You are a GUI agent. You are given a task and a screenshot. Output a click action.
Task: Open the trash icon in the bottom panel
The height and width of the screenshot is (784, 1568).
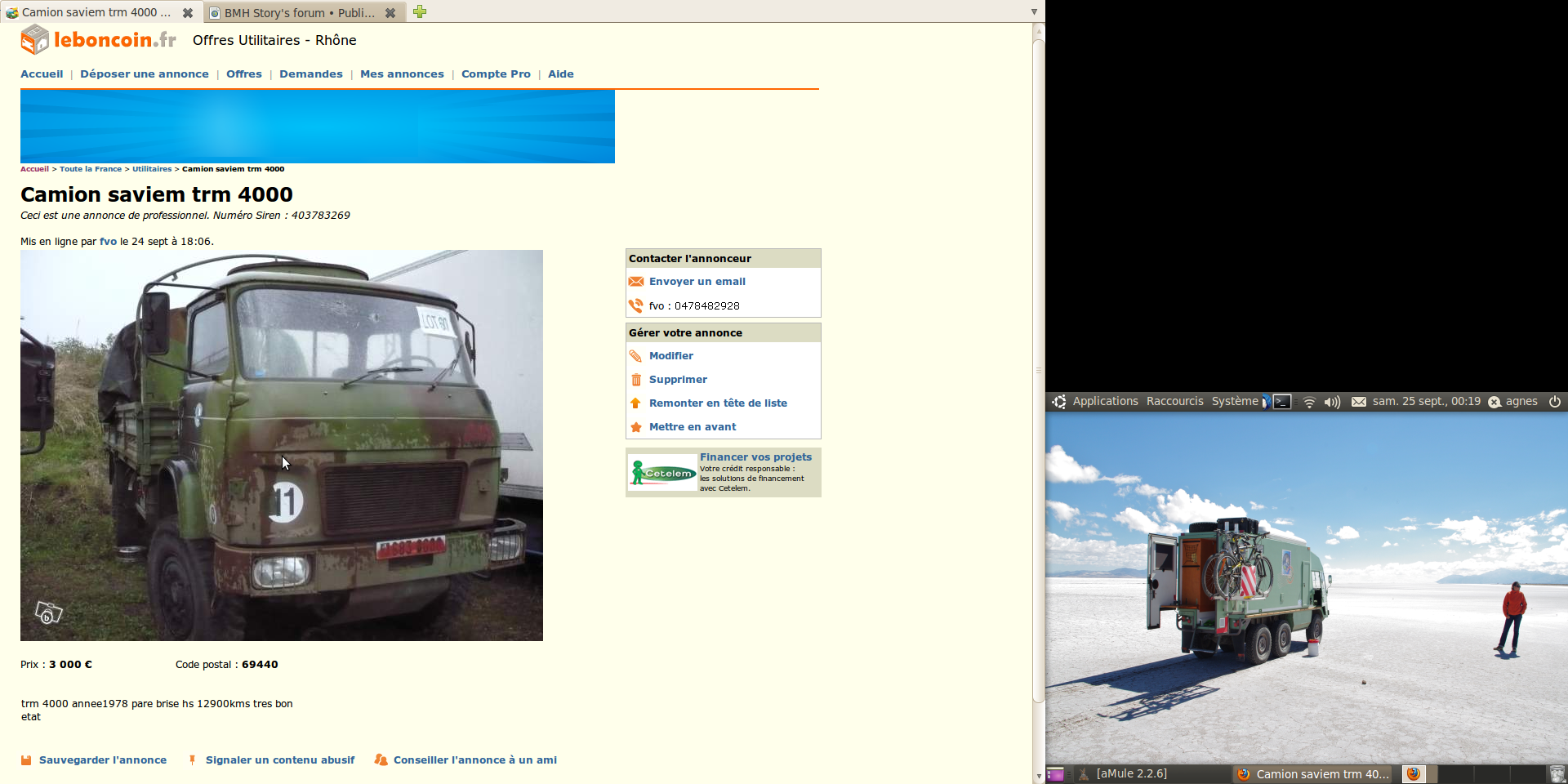coord(1557,773)
